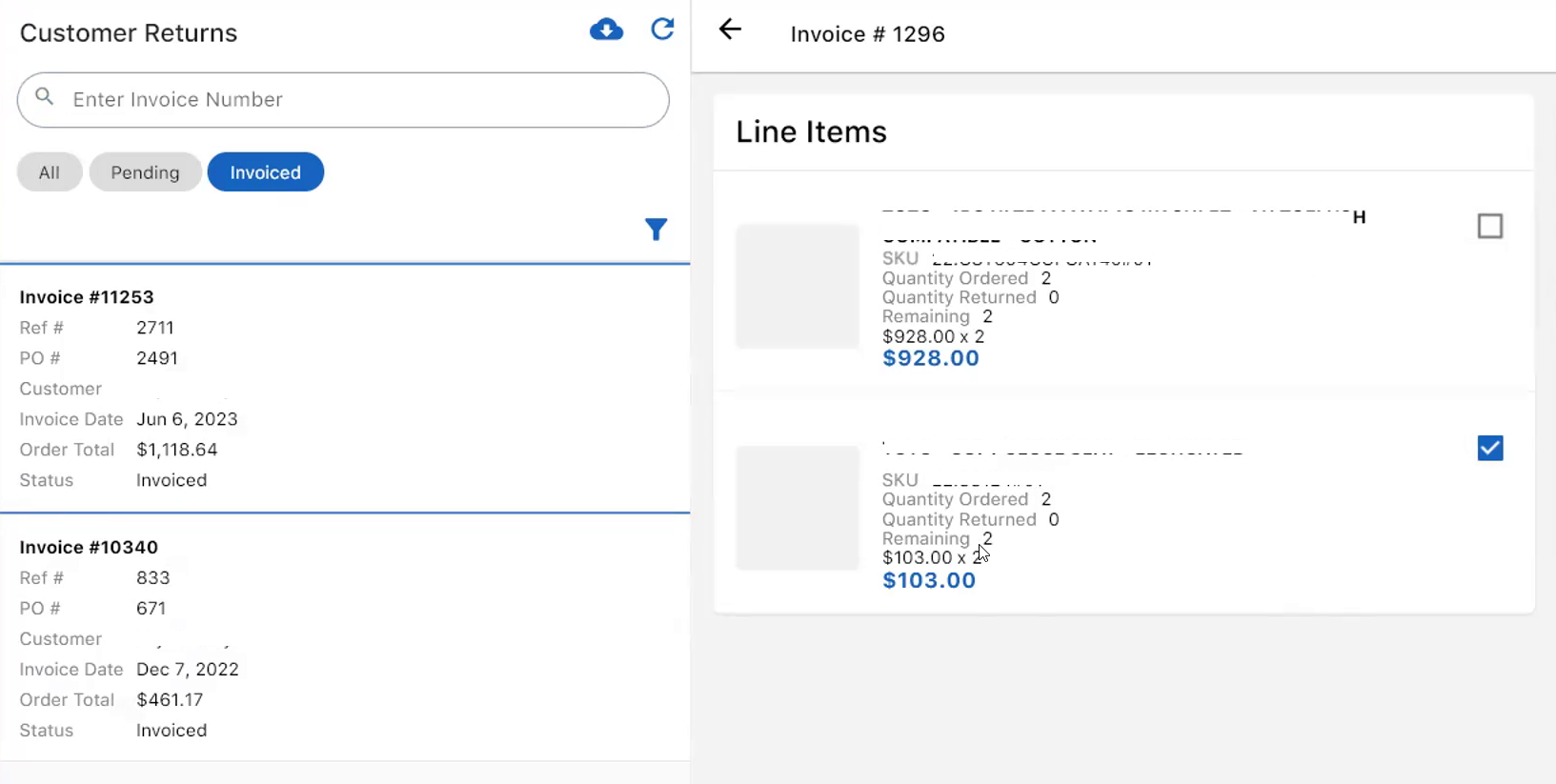Click the Dec 7, 2022 invoice date
The image size is (1556, 784).
[x=187, y=670]
